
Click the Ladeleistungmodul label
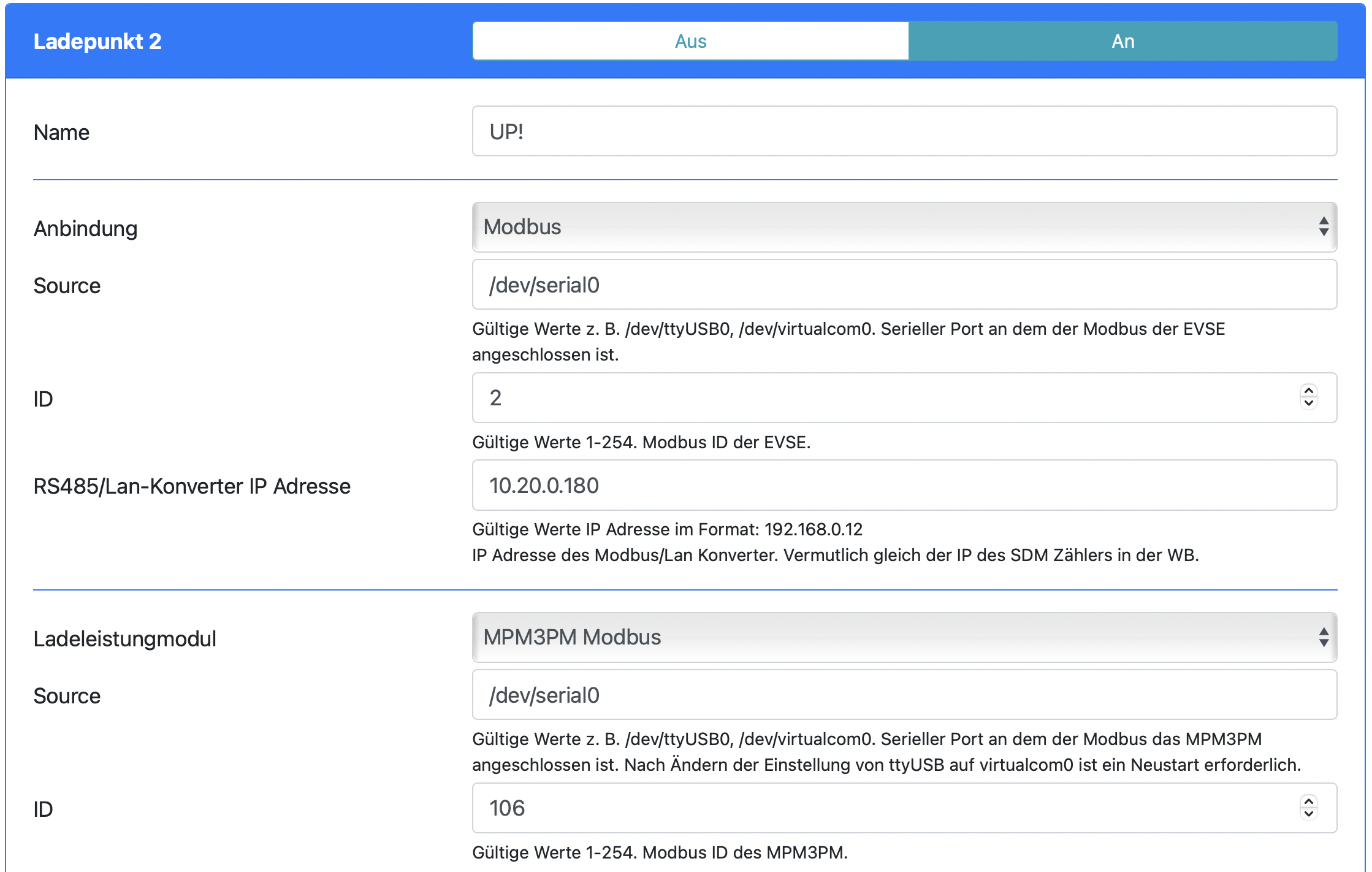pyautogui.click(x=124, y=639)
